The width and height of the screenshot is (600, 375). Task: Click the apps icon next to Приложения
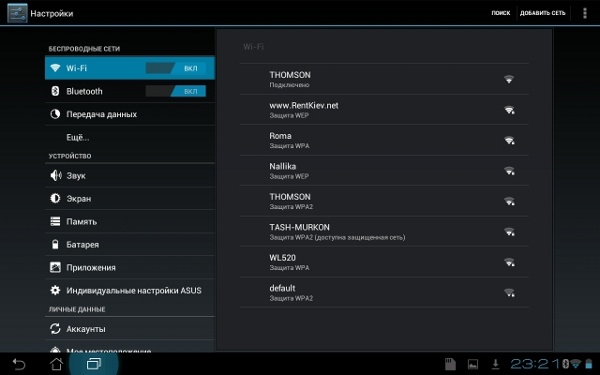pyautogui.click(x=55, y=267)
